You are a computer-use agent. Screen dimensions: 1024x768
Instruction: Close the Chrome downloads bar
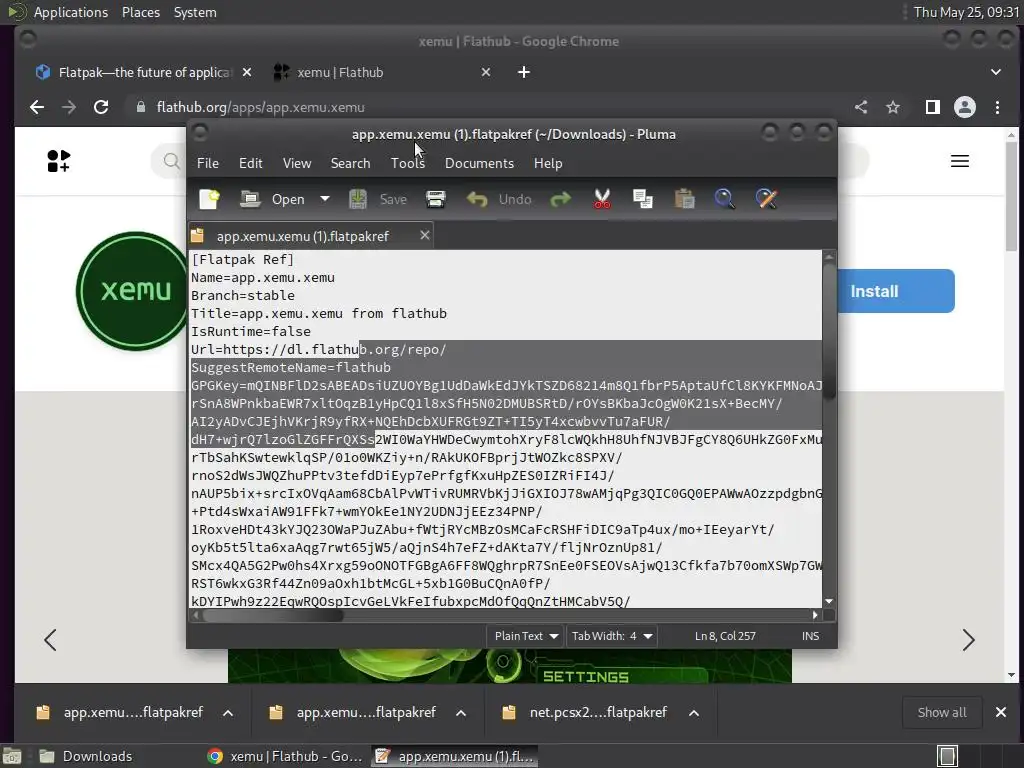[1000, 712]
